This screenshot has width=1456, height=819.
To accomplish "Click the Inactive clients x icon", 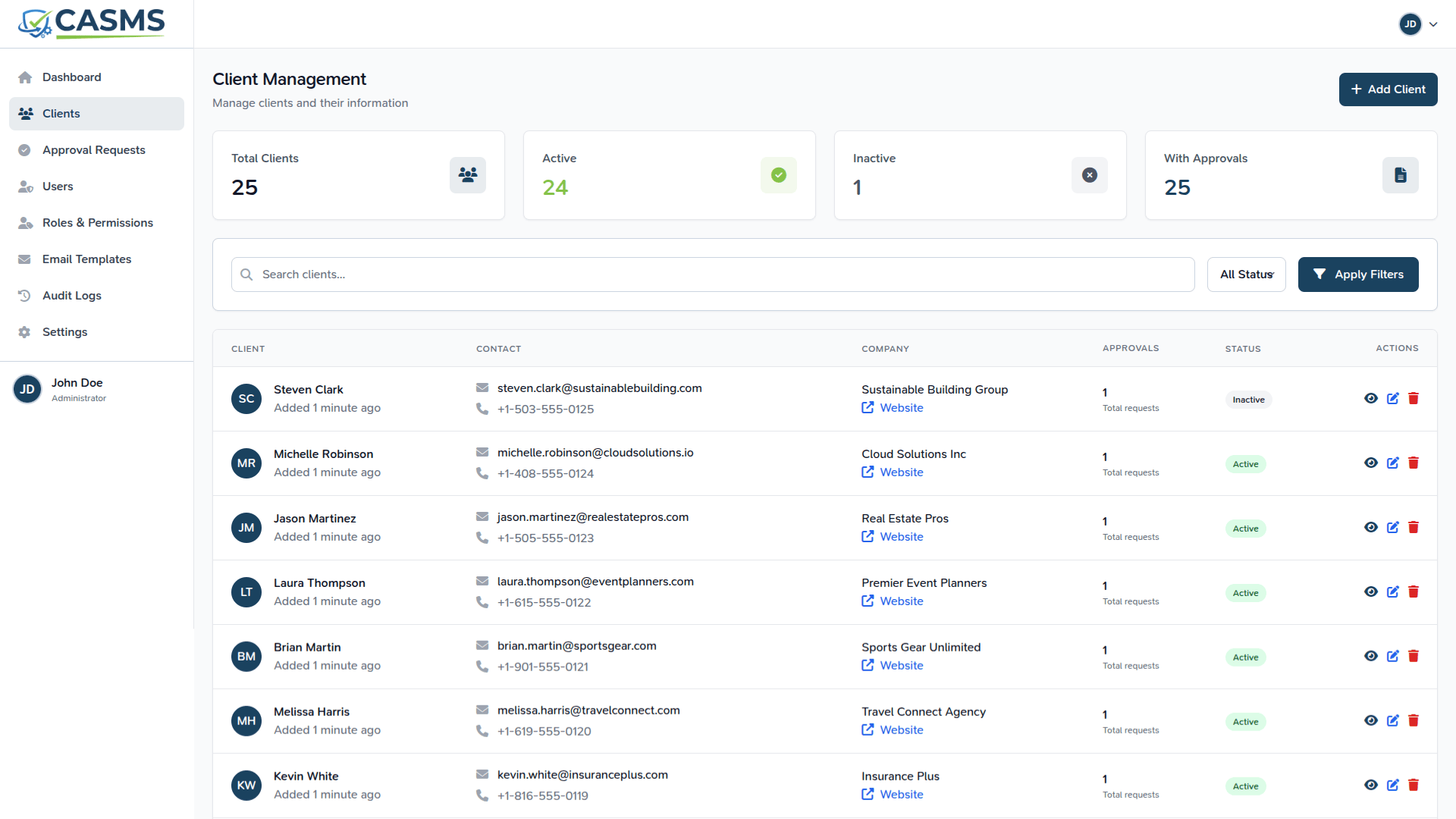I will click(1089, 175).
